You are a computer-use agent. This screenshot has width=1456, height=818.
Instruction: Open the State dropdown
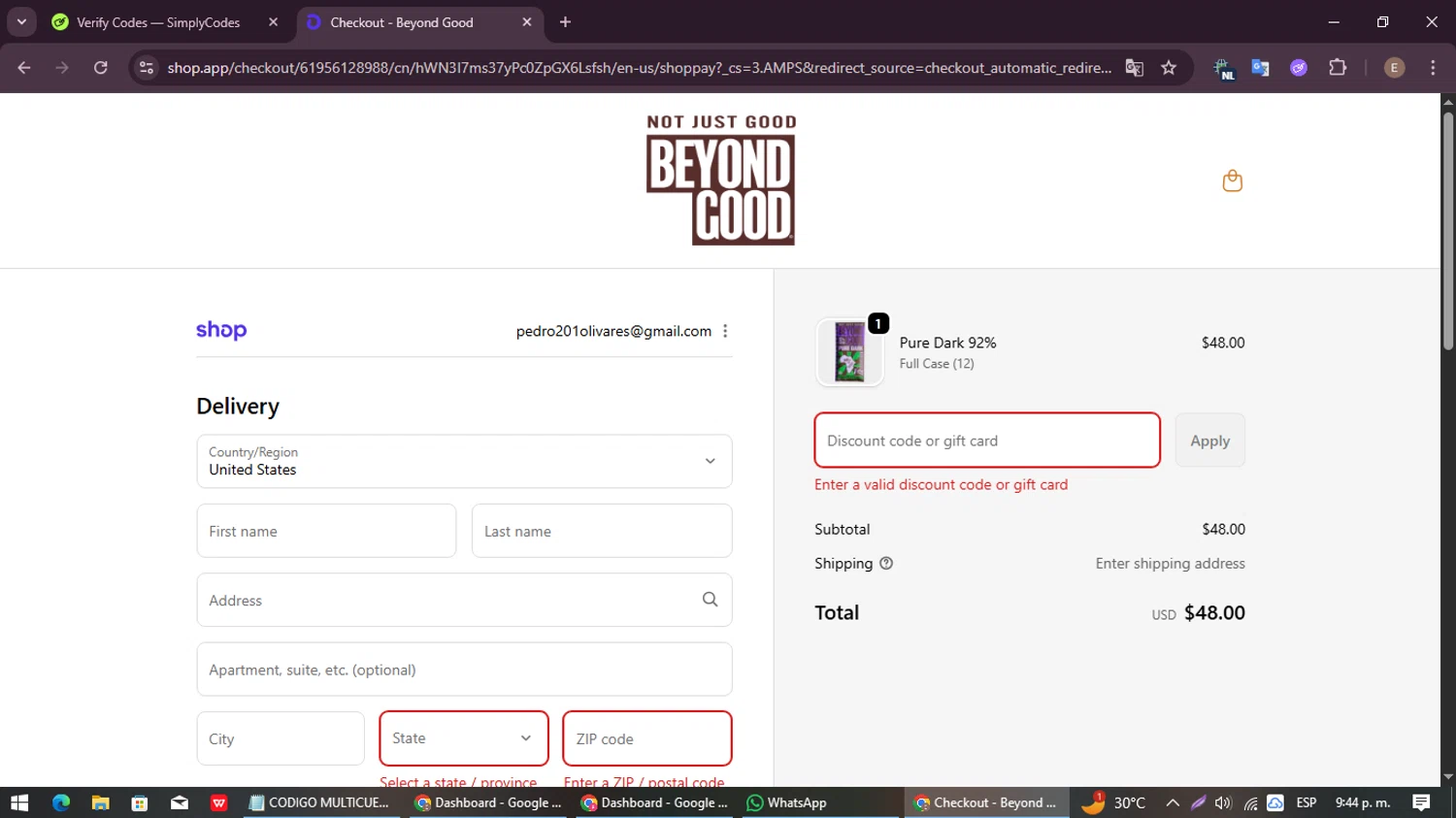464,738
